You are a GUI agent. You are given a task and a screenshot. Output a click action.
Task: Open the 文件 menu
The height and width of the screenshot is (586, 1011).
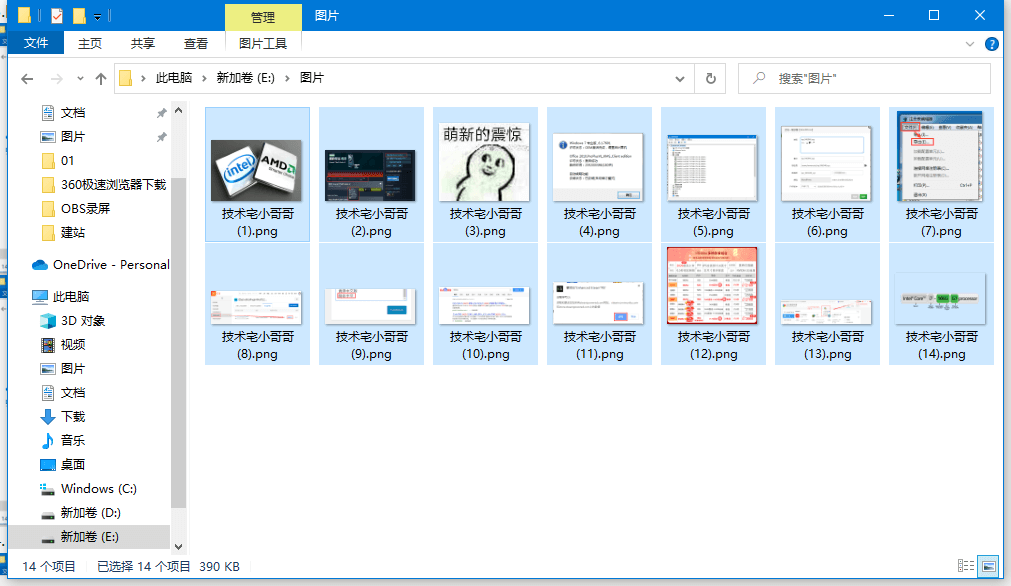(x=36, y=43)
